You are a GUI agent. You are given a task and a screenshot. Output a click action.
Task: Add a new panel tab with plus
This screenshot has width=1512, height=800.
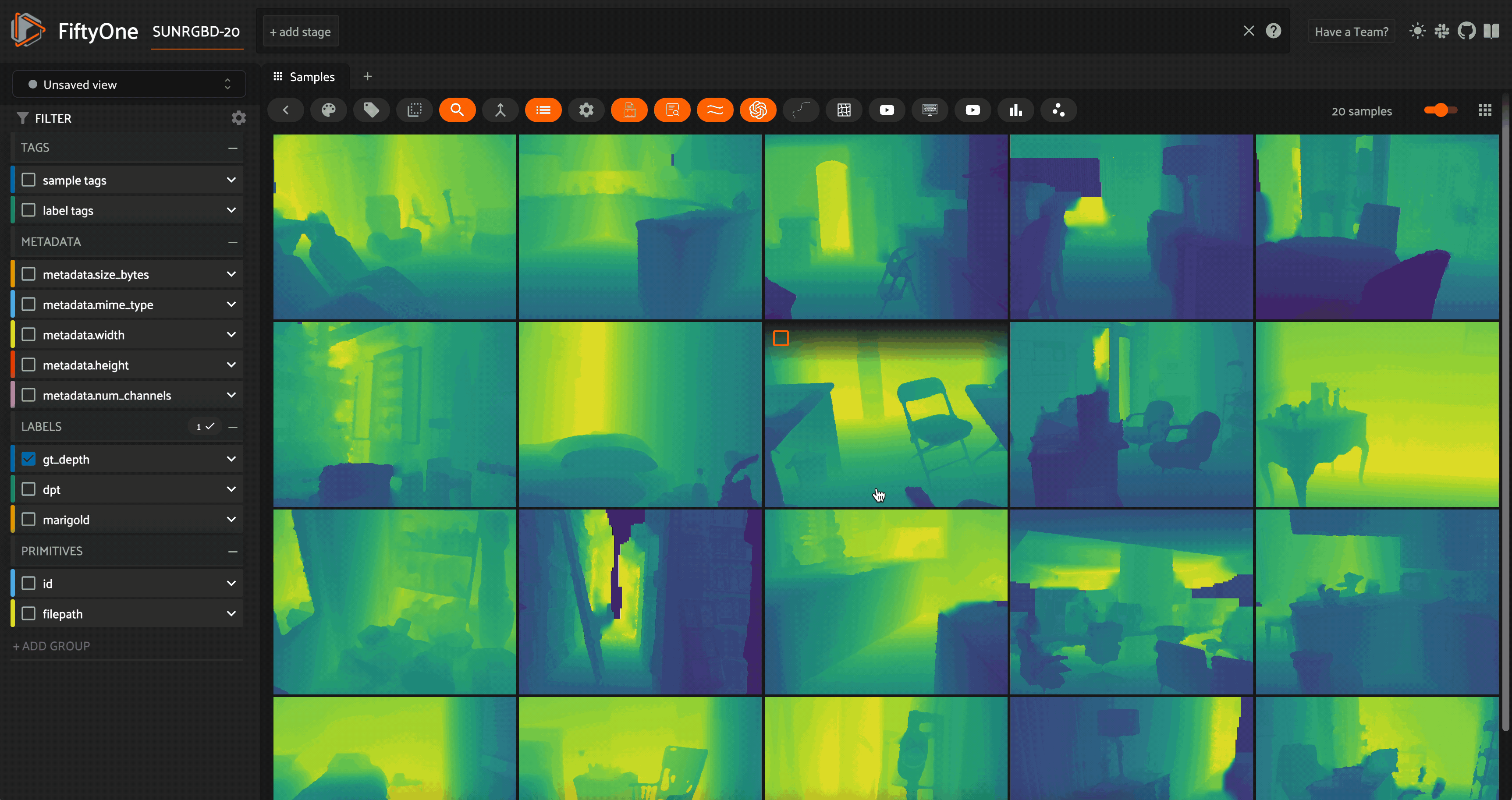[367, 76]
